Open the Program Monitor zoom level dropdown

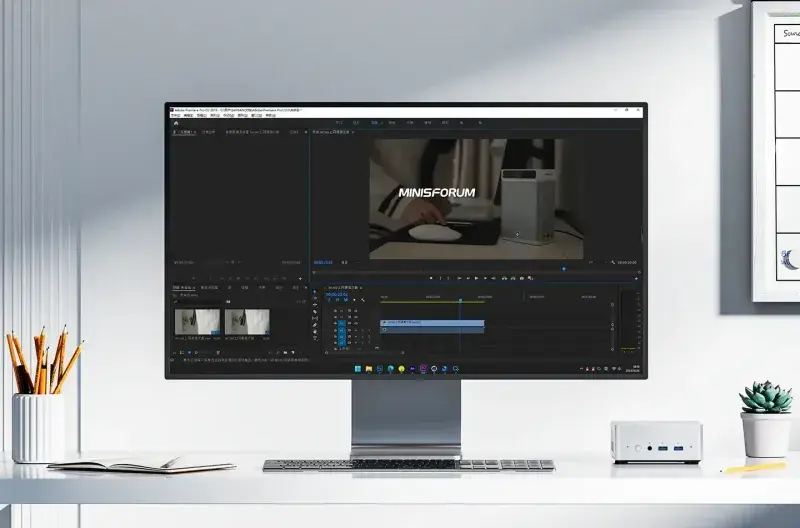346,263
